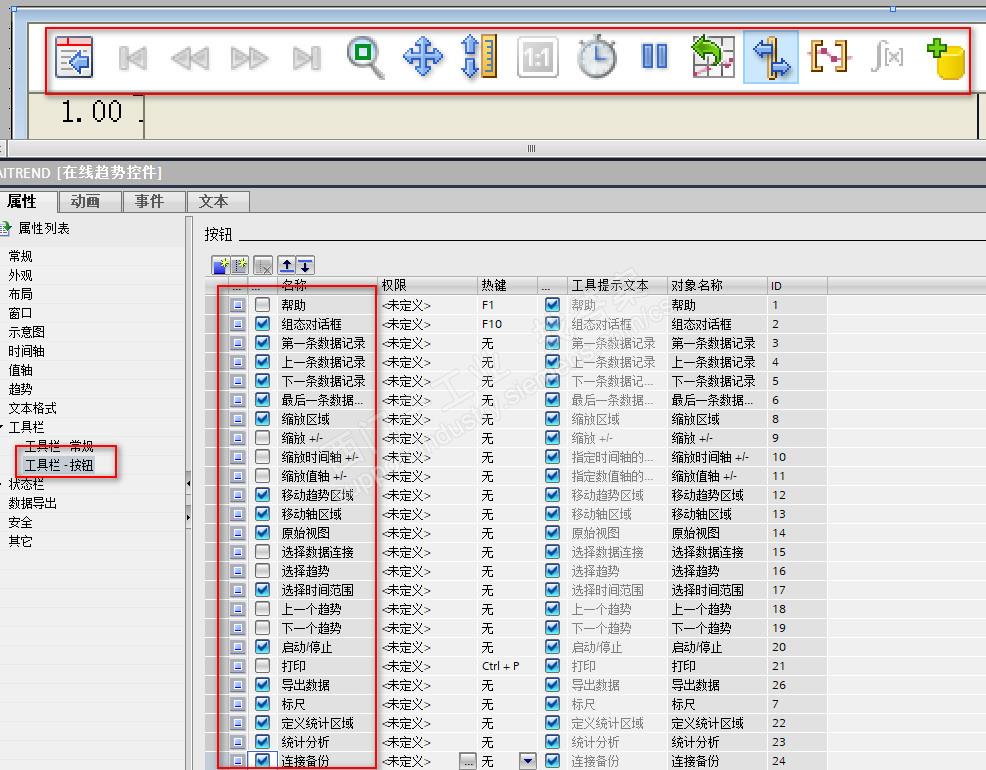Select 安全 in property list

tap(20, 522)
